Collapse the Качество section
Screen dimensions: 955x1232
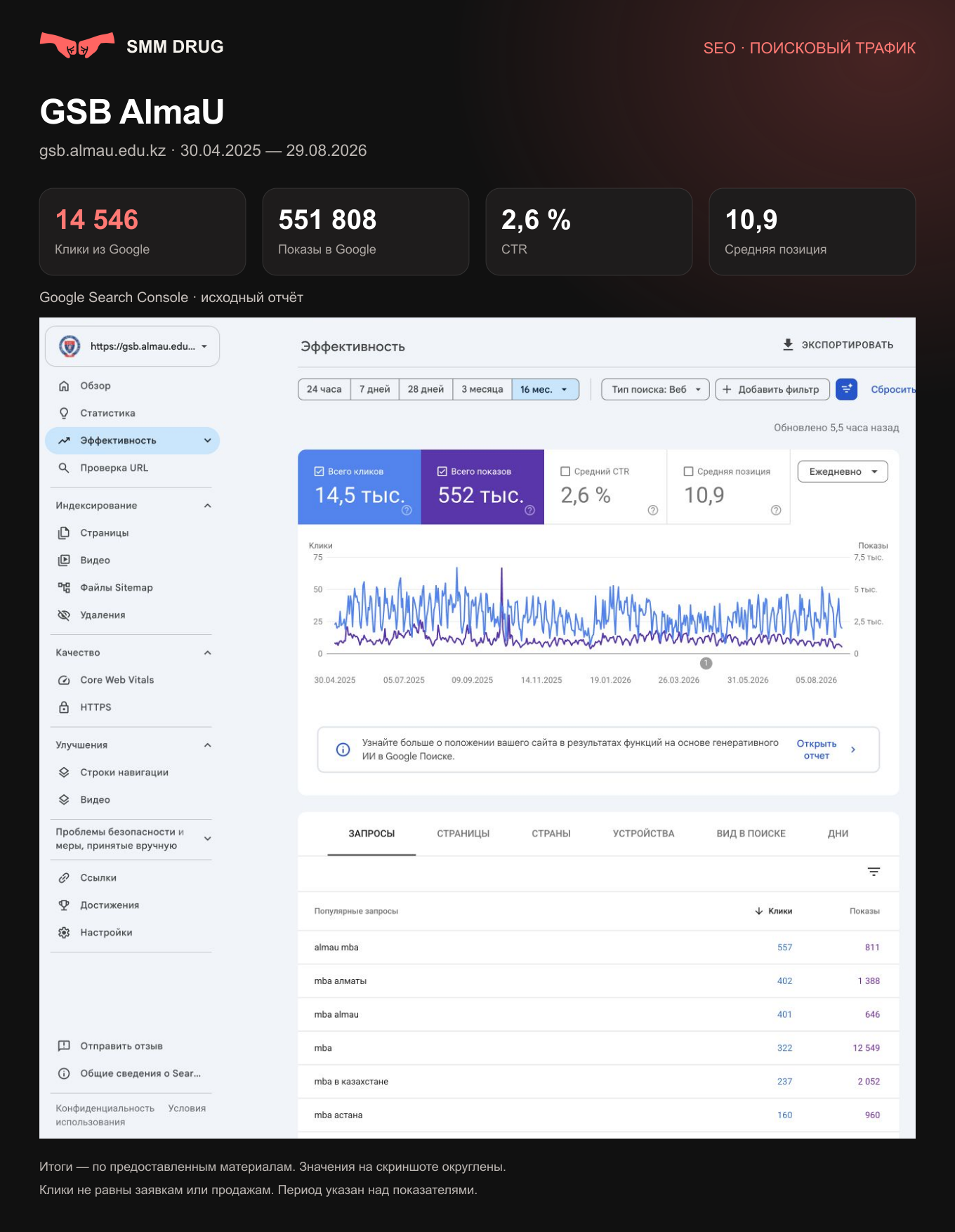tap(207, 653)
